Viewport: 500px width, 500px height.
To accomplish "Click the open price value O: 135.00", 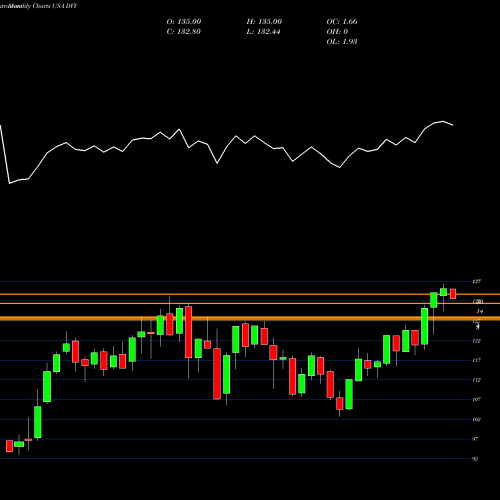I will [184, 21].
